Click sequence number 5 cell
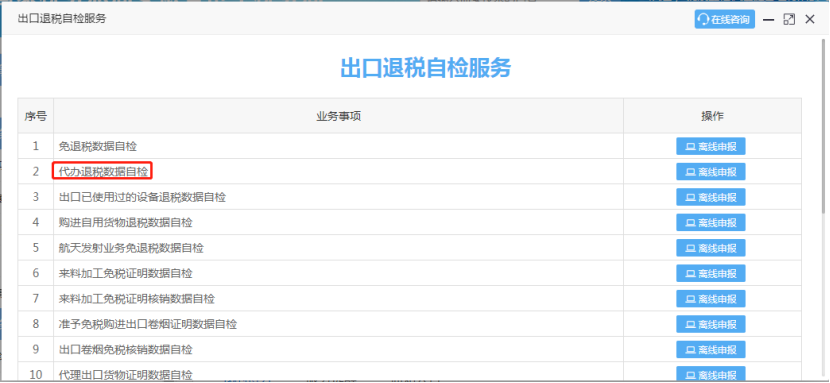 (35, 248)
